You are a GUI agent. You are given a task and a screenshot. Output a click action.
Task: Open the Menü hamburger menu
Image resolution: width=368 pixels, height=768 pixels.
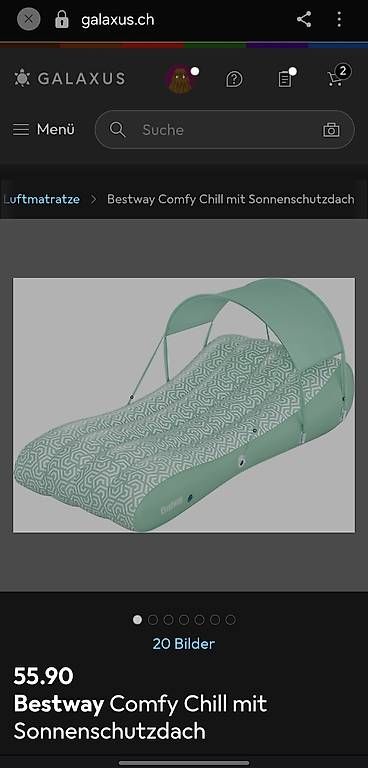point(44,130)
